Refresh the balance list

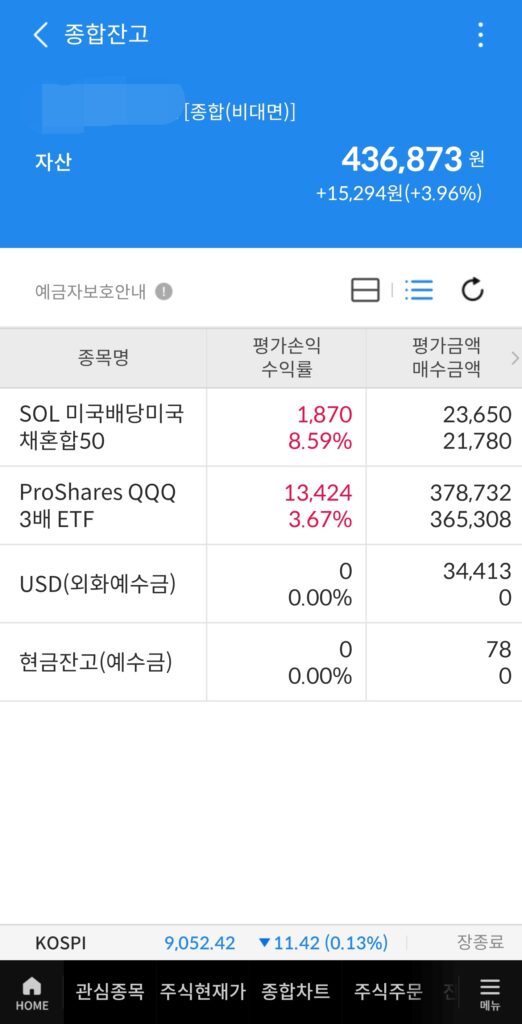click(472, 290)
